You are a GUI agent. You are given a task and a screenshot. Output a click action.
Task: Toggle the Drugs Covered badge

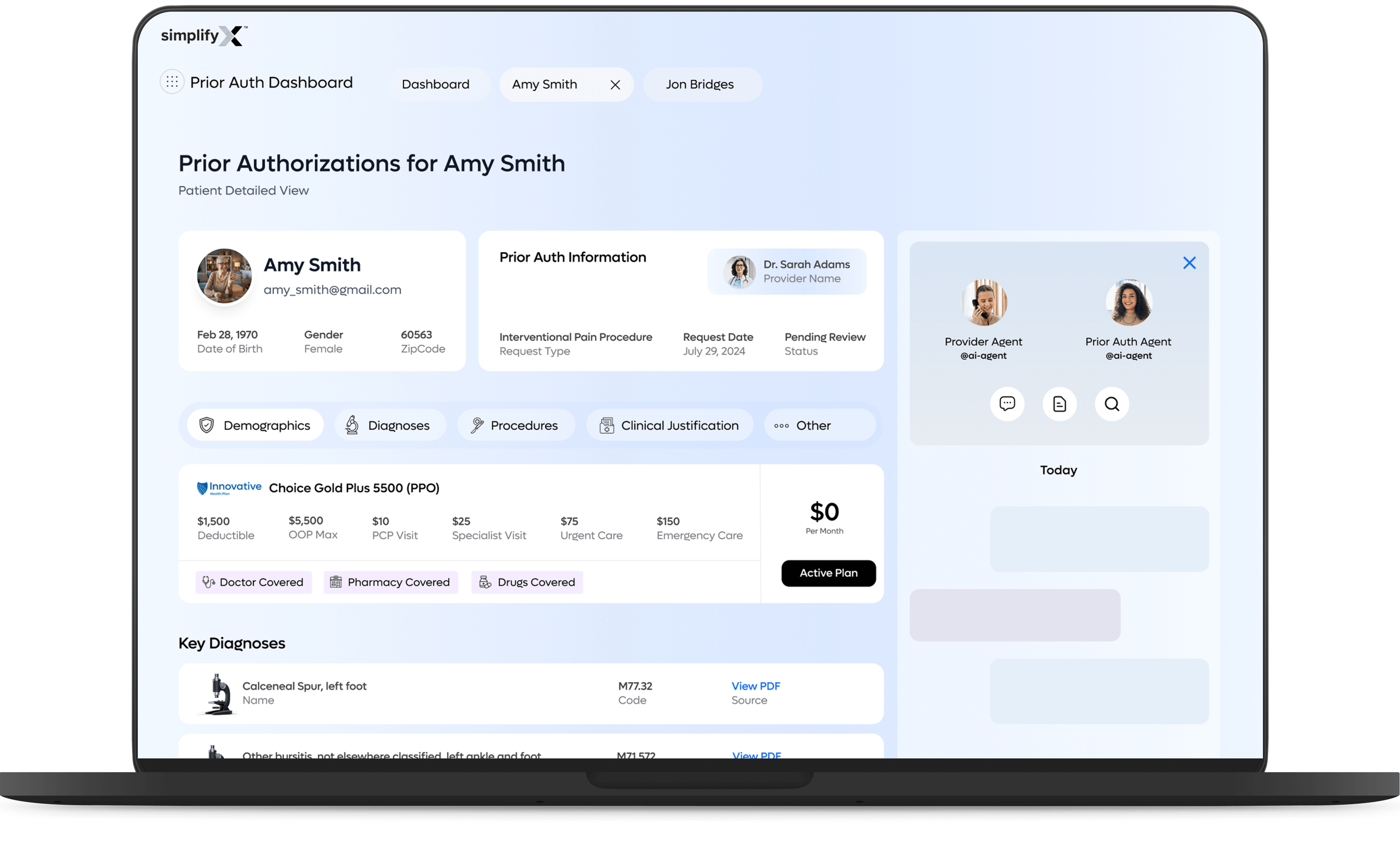(527, 582)
